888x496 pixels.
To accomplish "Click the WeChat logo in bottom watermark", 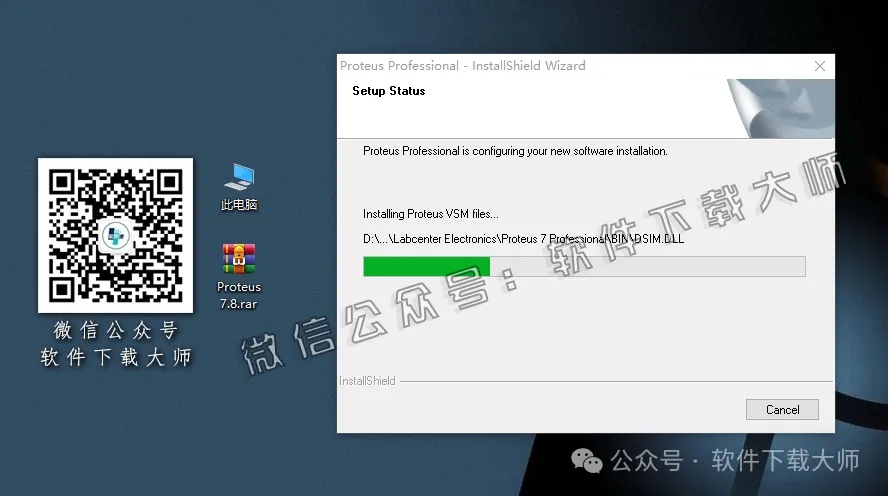I will 587,460.
